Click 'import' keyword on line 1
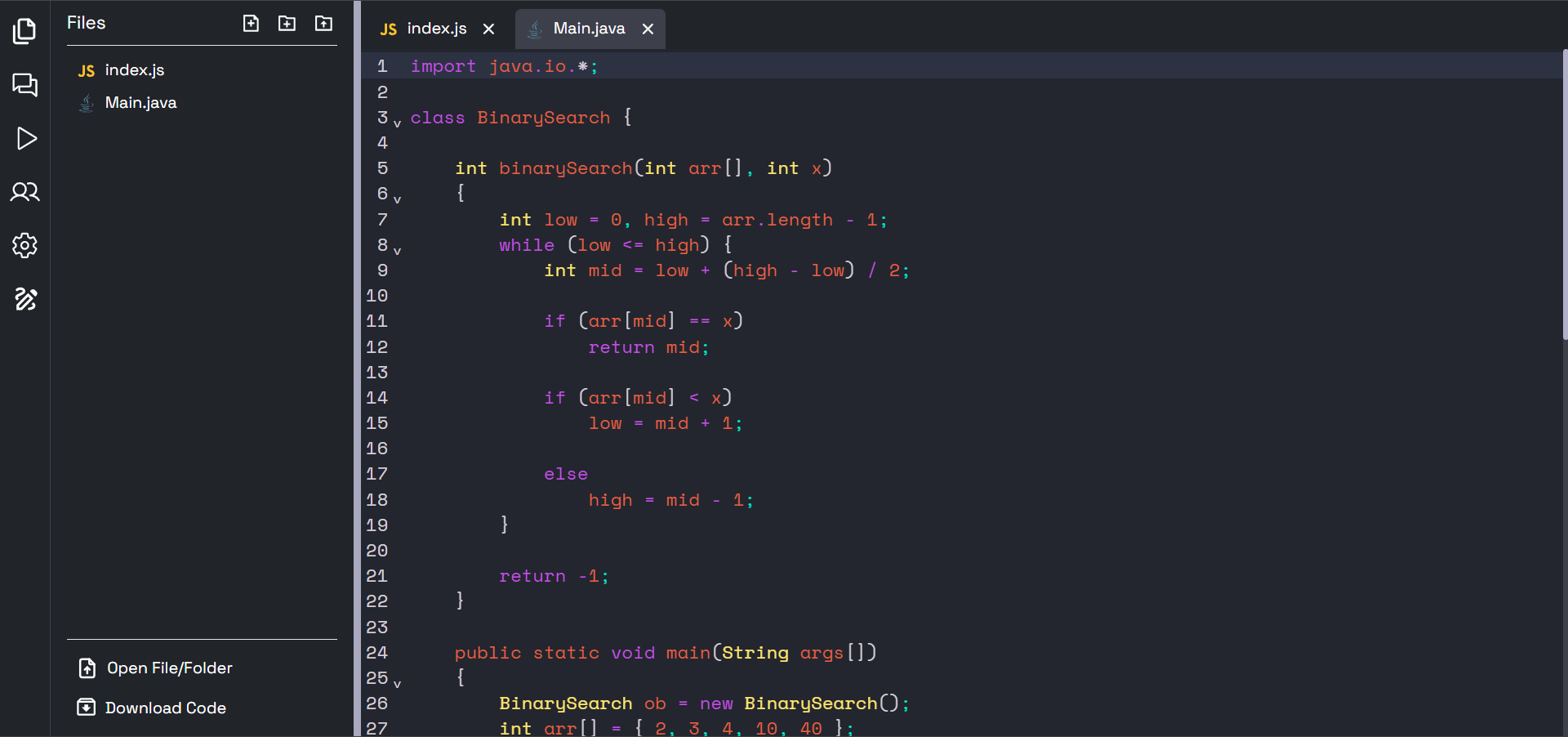This screenshot has width=1568, height=737. pyautogui.click(x=443, y=66)
